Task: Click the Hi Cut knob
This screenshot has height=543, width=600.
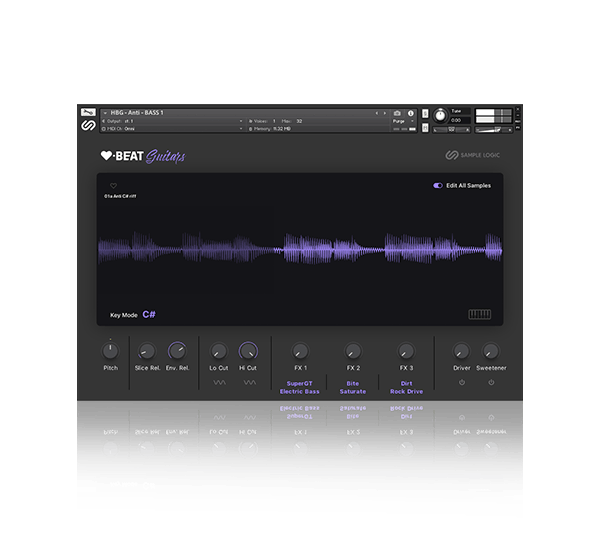Action: tap(248, 351)
